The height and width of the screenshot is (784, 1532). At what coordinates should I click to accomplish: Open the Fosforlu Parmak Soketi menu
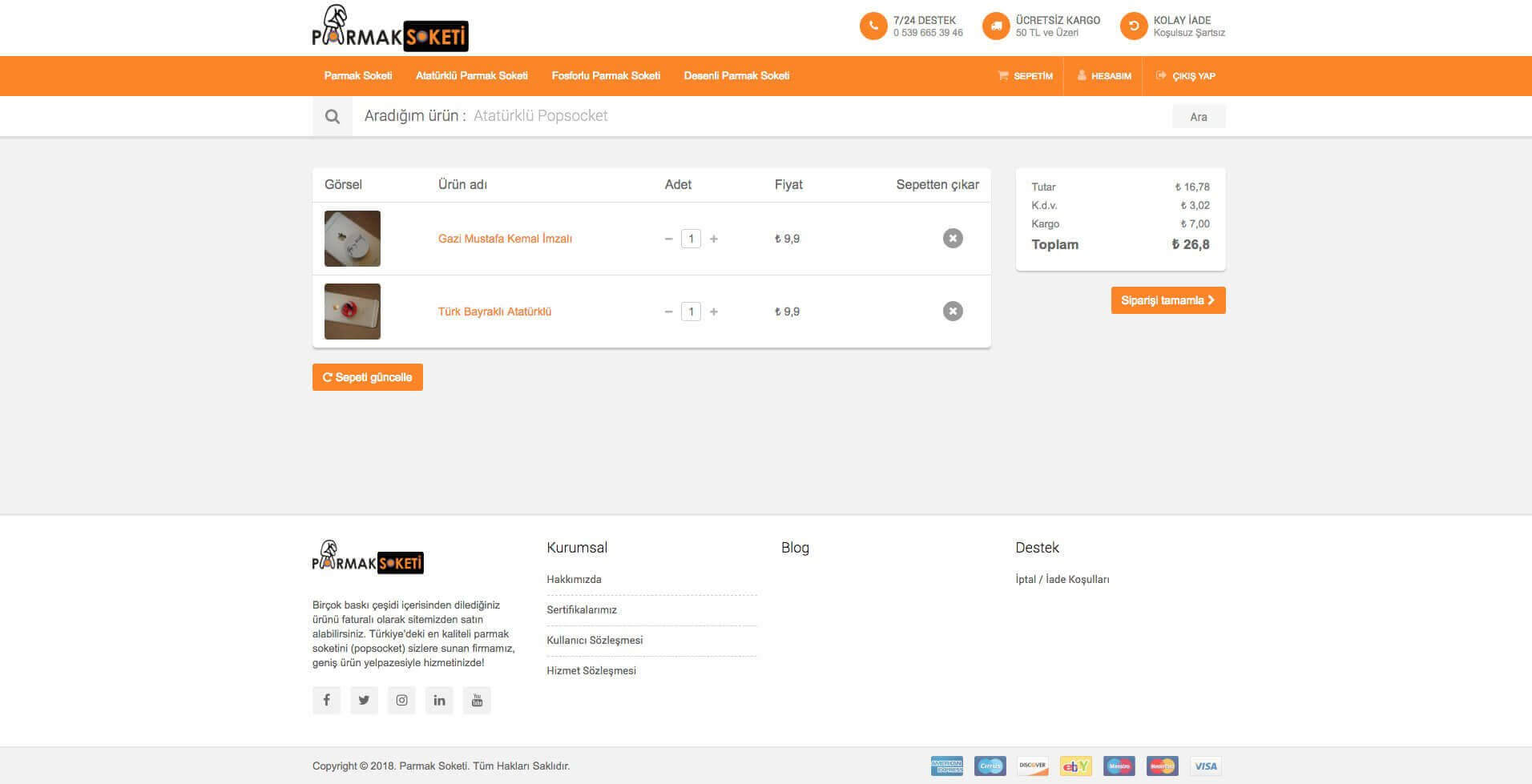(605, 75)
